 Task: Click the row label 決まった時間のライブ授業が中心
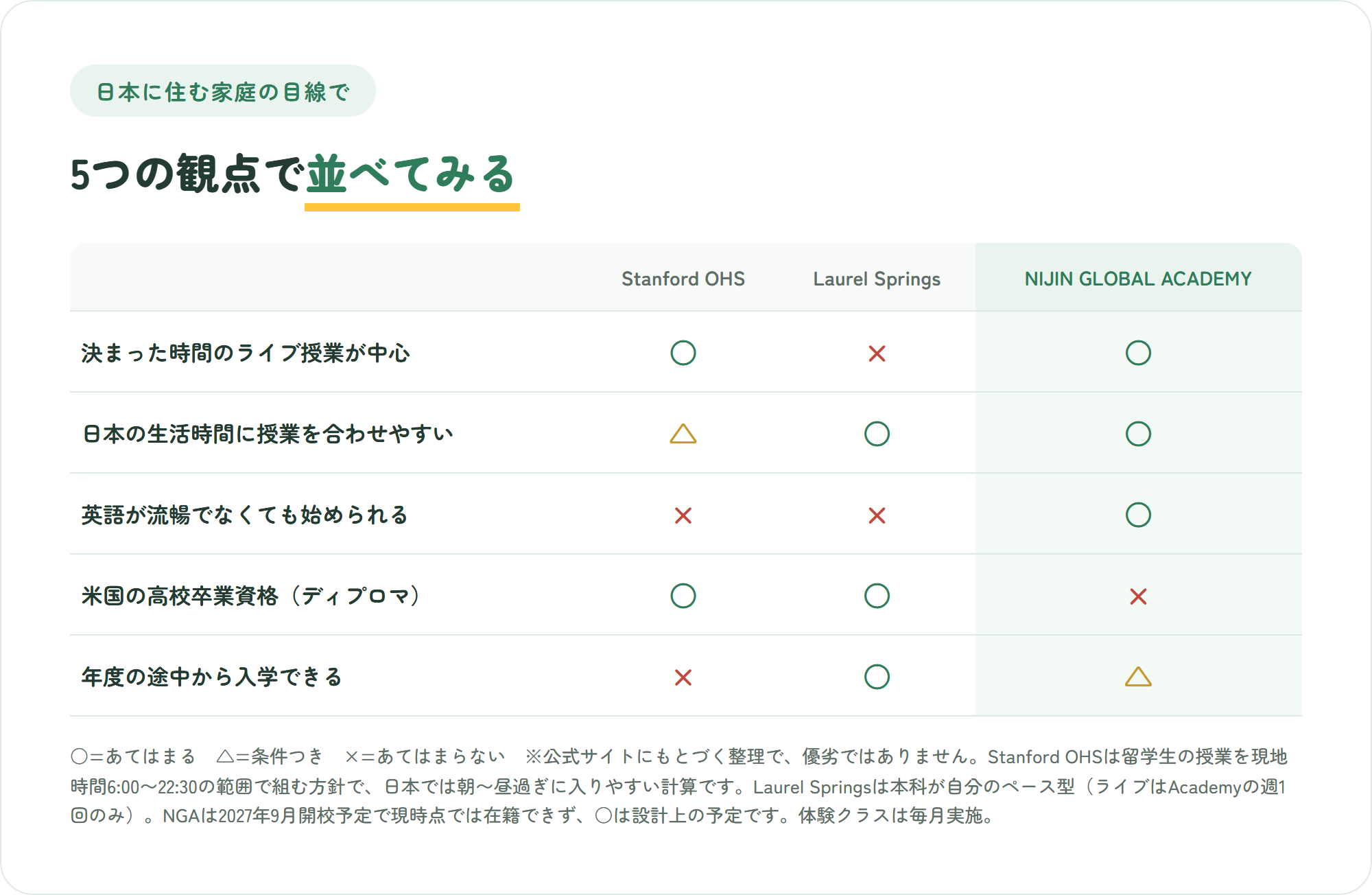tap(246, 353)
